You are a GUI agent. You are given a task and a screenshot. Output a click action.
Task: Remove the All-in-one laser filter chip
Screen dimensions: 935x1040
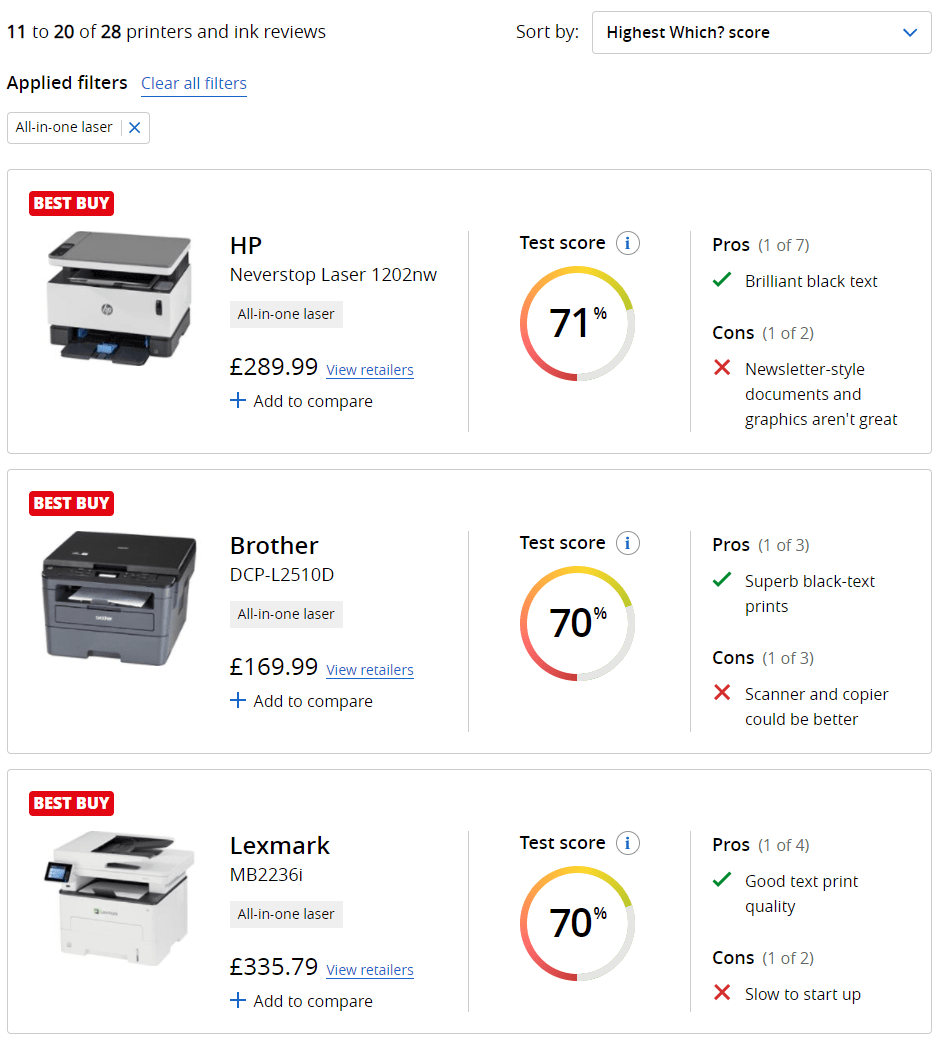(135, 128)
